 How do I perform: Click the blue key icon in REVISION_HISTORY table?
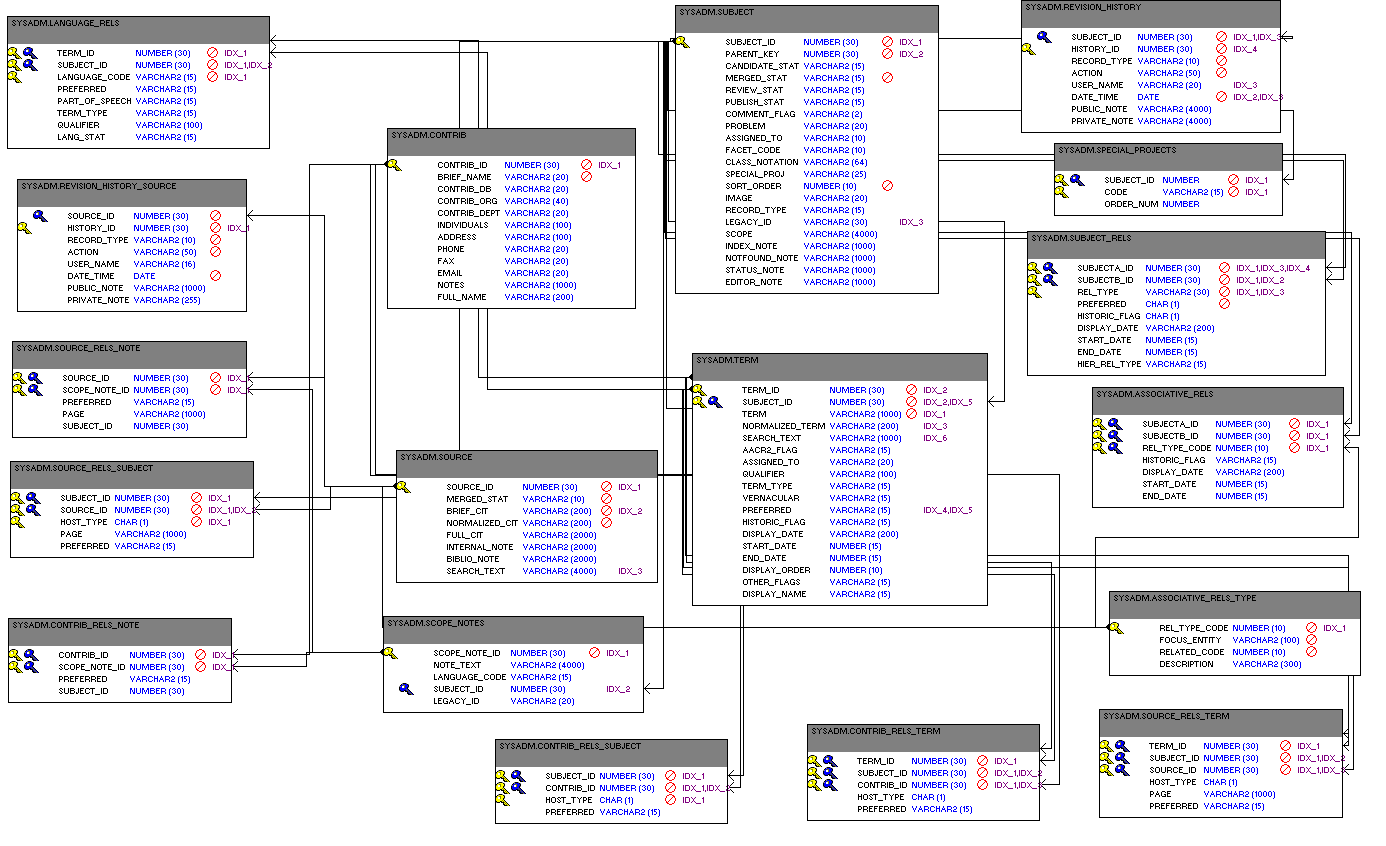click(x=1043, y=37)
